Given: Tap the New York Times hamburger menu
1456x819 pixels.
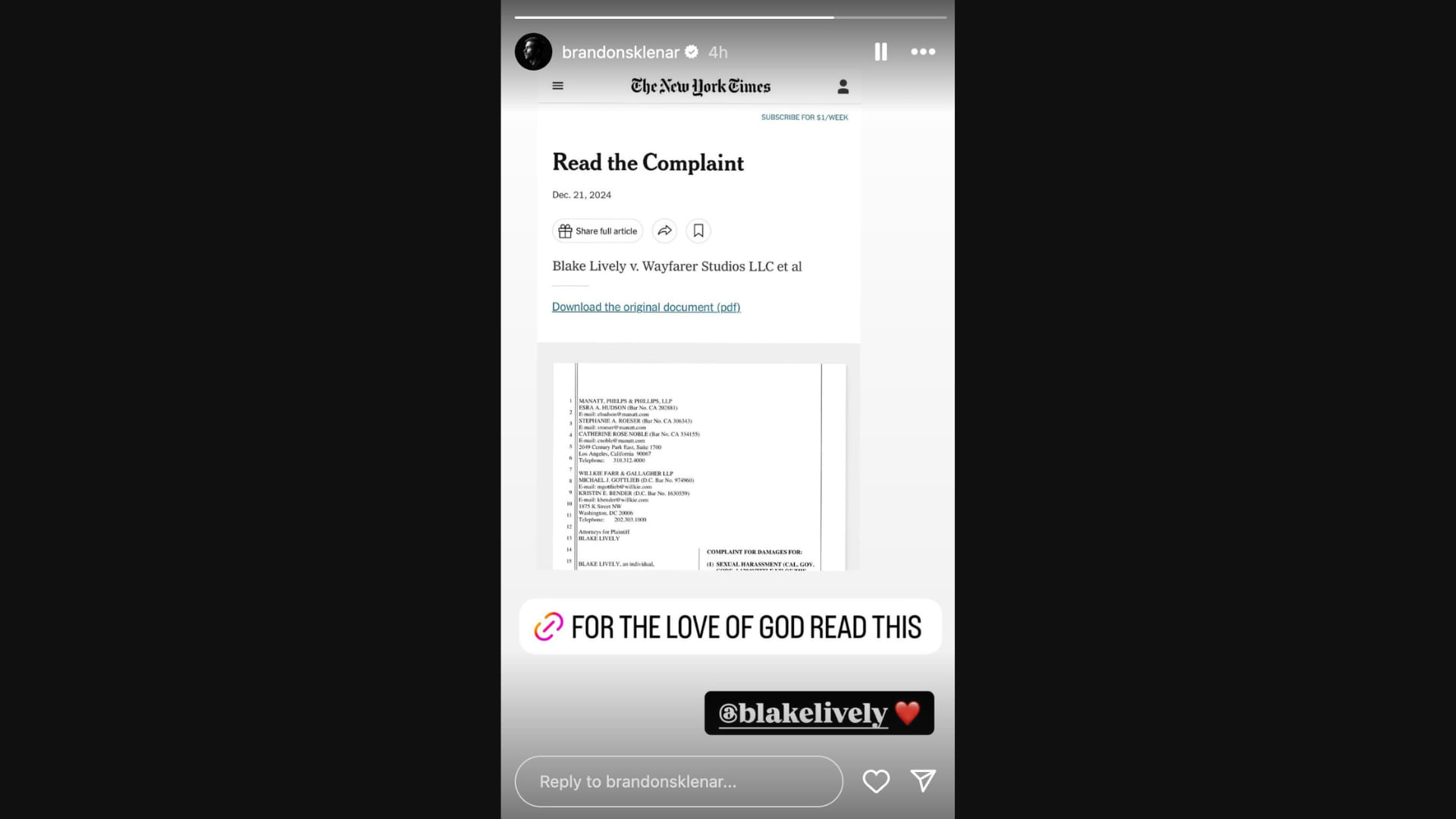Looking at the screenshot, I should click(557, 85).
